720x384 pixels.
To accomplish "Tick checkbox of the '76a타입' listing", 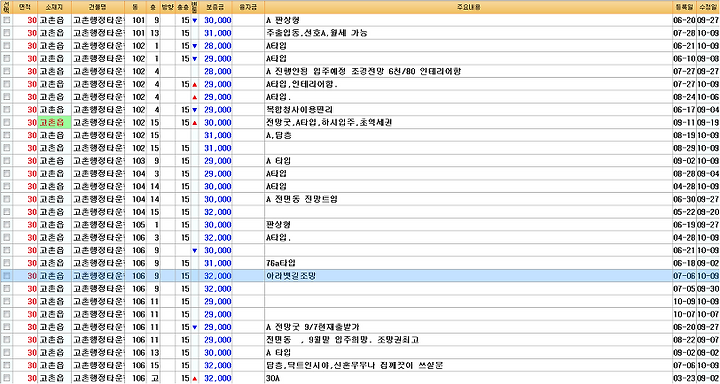I will click(6, 263).
